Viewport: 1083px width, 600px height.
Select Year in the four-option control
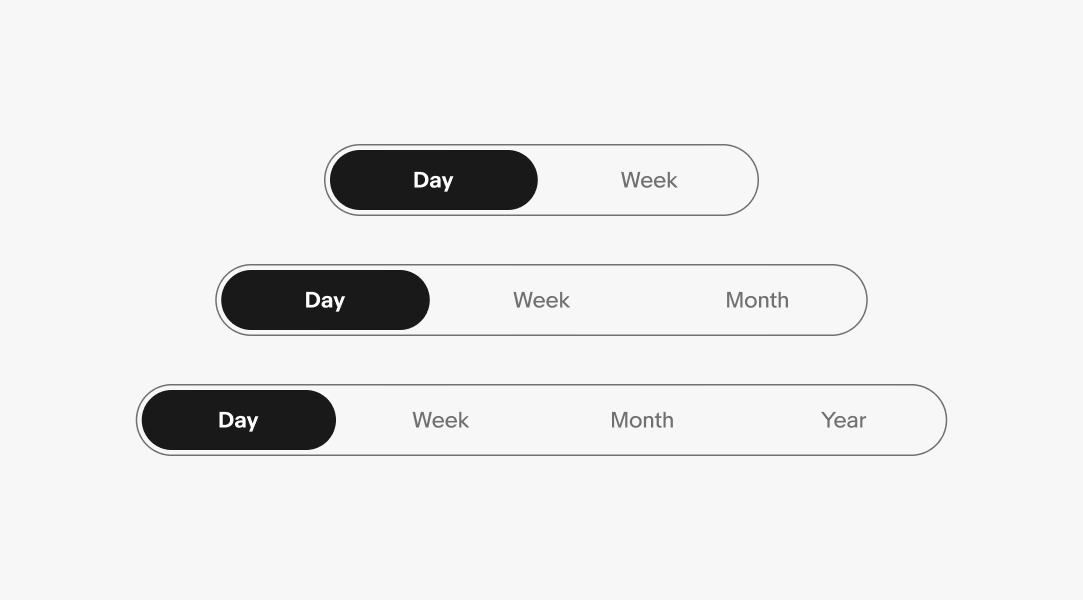tap(843, 420)
